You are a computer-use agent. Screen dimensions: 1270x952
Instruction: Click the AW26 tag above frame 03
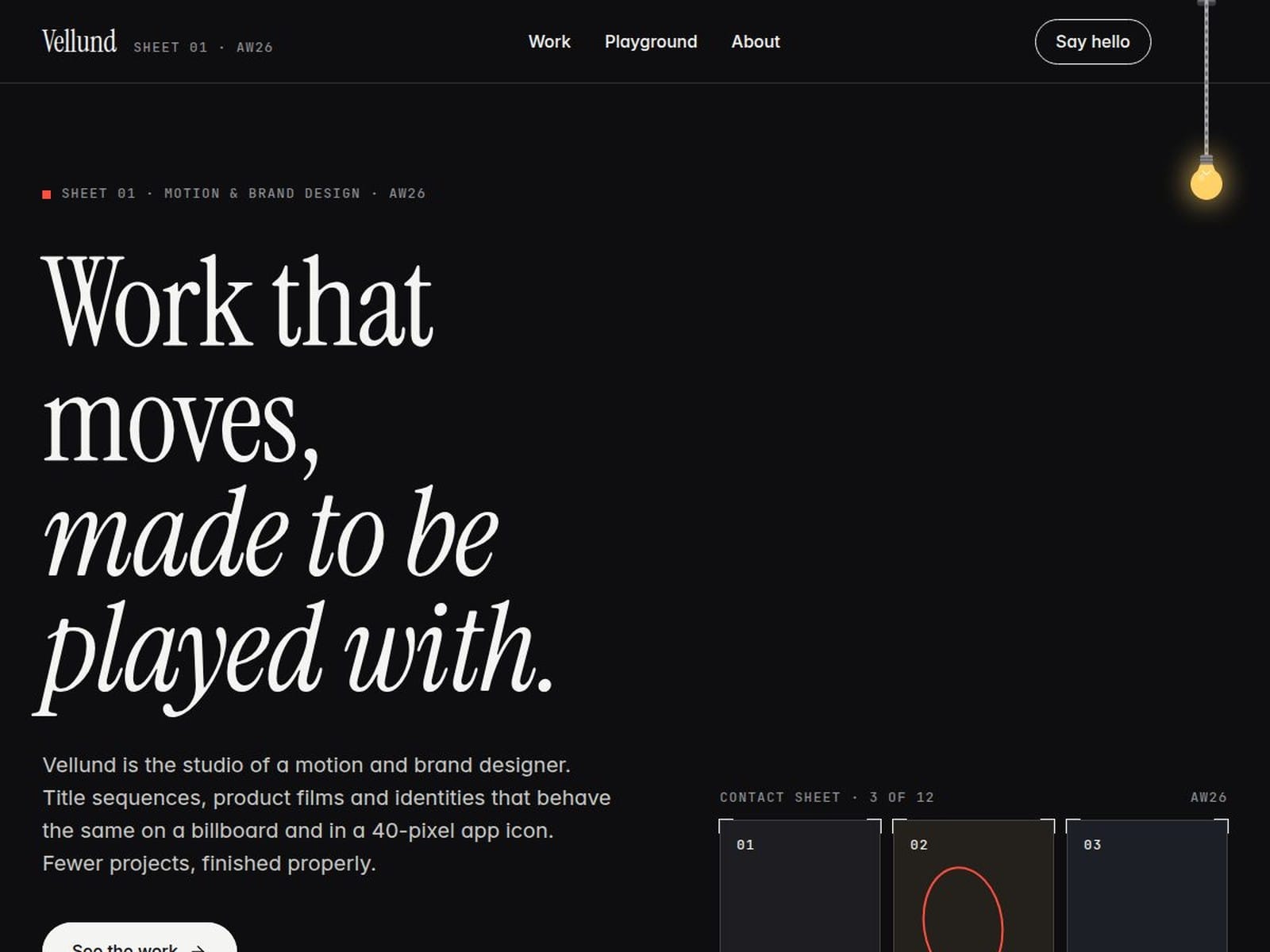1209,797
